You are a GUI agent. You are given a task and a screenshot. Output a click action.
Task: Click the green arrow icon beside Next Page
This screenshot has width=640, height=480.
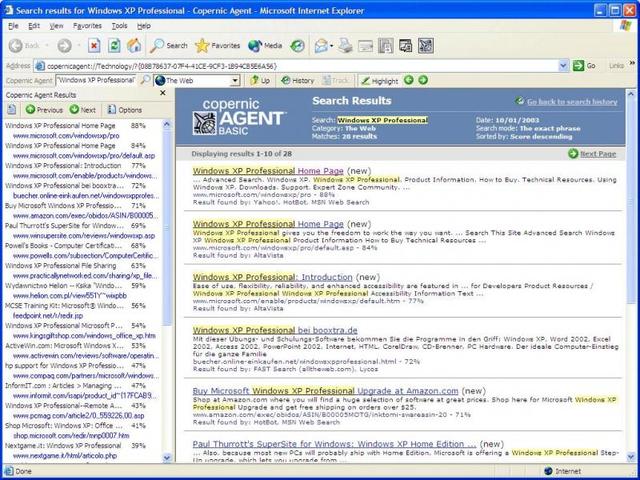(x=573, y=153)
